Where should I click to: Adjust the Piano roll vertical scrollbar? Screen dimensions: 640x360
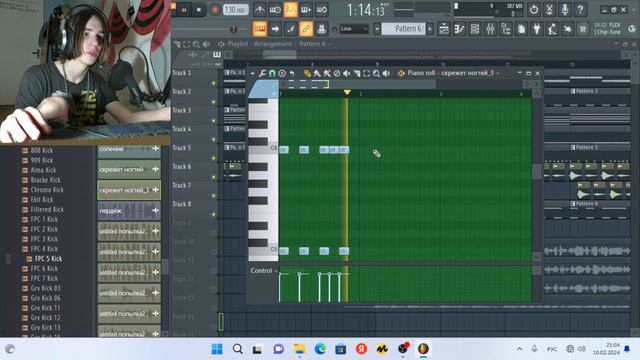pos(537,171)
